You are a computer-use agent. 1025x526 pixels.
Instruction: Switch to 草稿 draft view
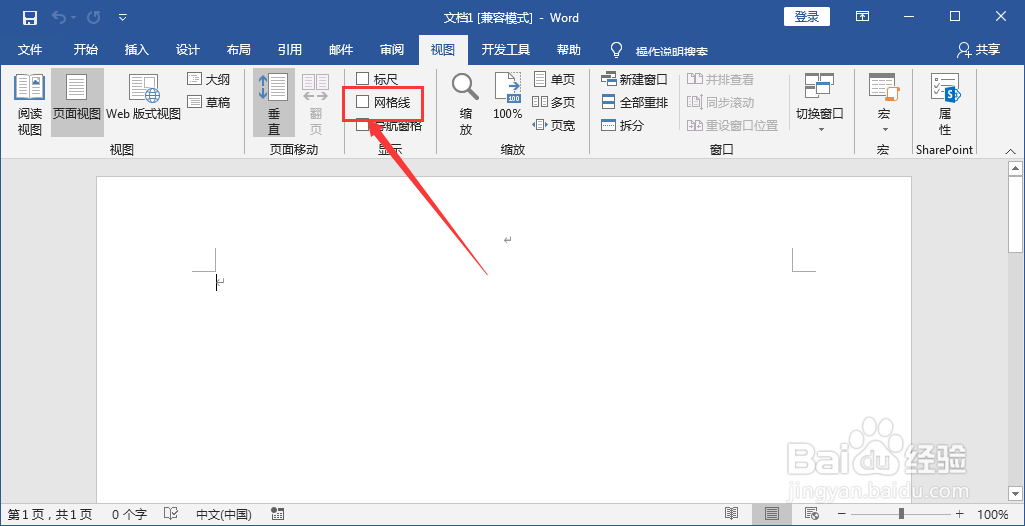[x=209, y=102]
